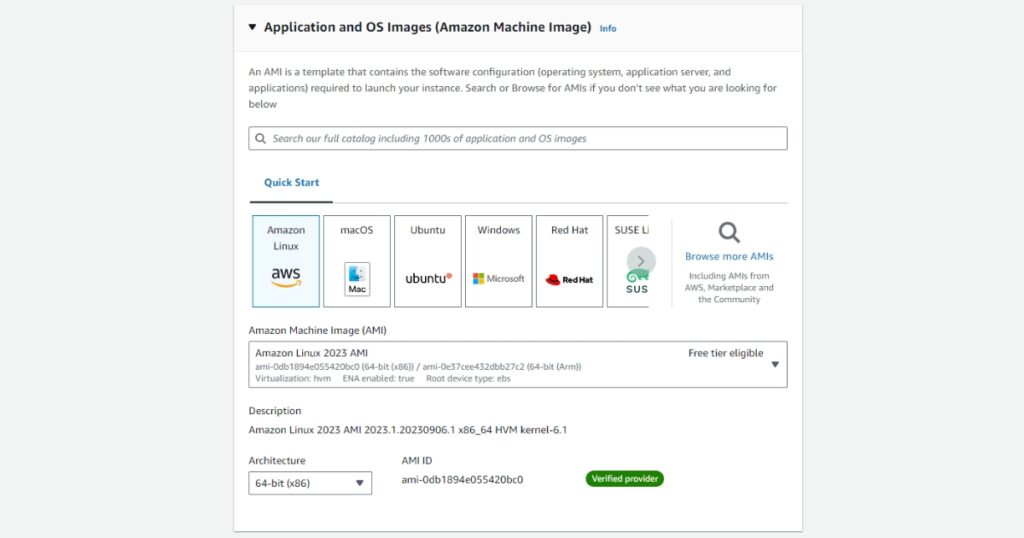Open the Browse more AMIs link

pos(729,257)
